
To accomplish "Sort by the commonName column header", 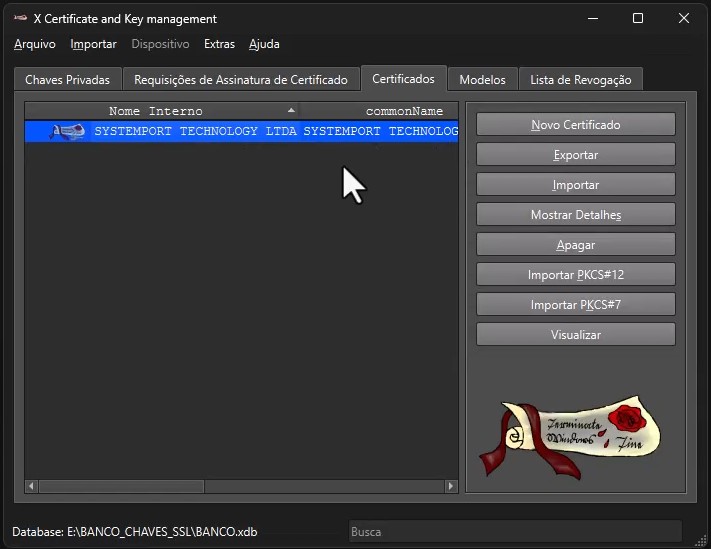I will point(404,111).
